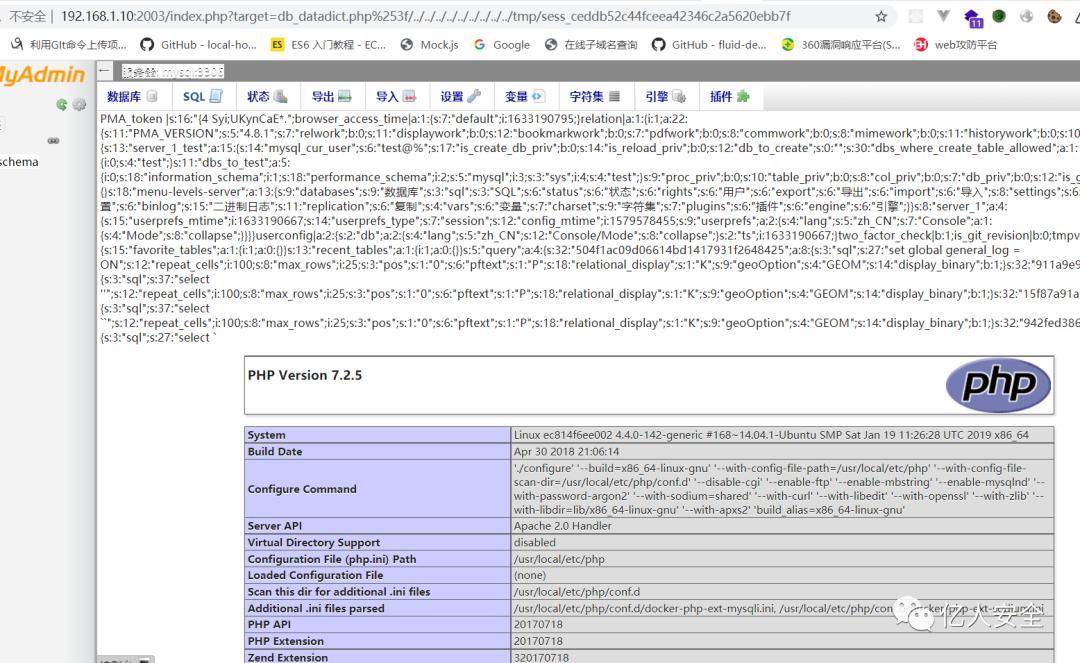Open the ES6 入门教程 bookmark
The image size is (1080, 663).
pos(328,45)
